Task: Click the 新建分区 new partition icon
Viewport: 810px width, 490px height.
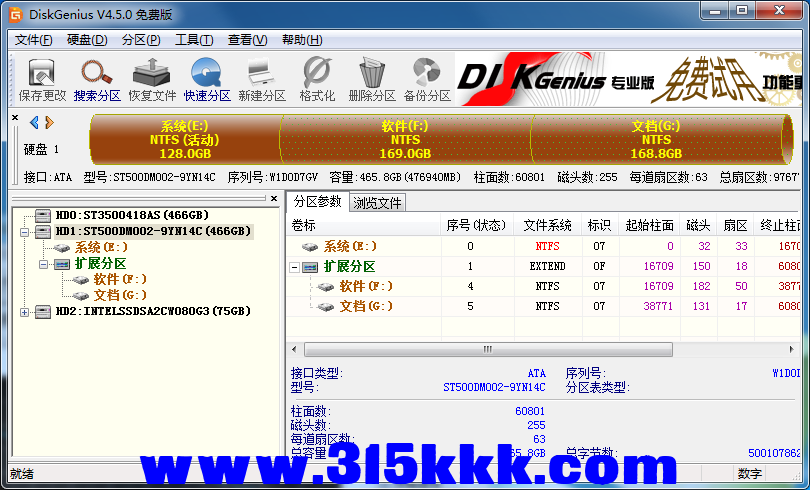Action: (x=262, y=79)
